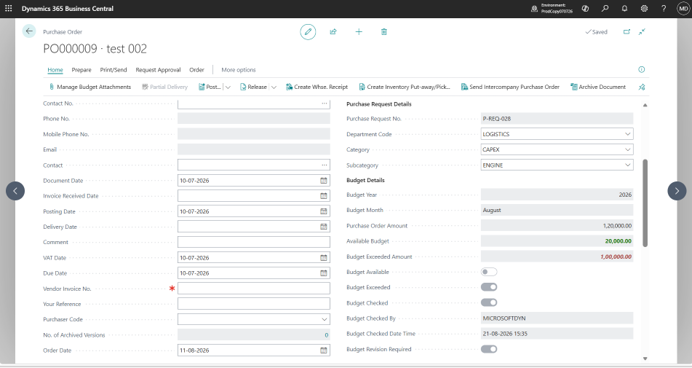This screenshot has height=368, width=692.
Task: Pin the action bar
Action: tap(642, 87)
